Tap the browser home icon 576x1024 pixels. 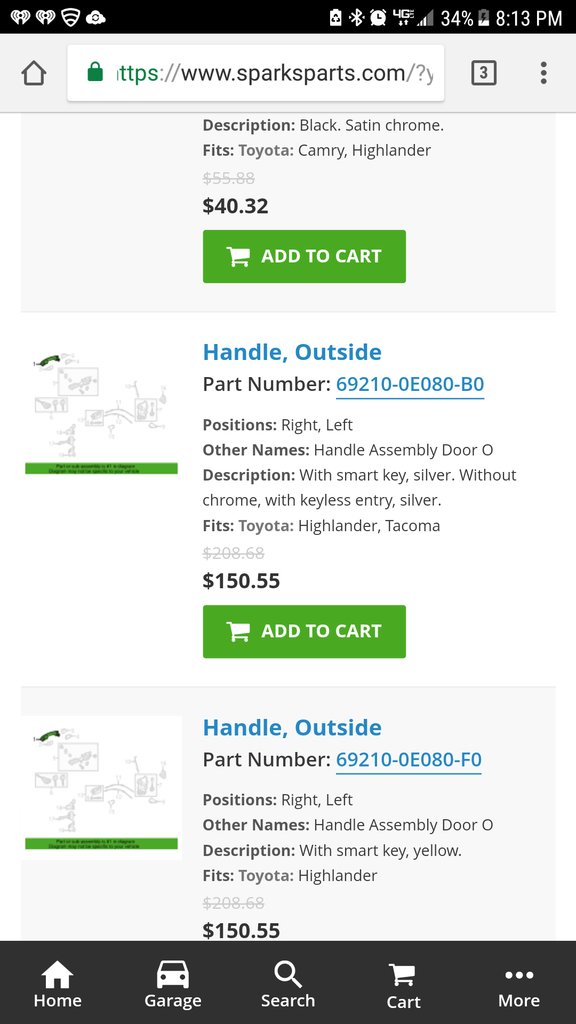34,73
